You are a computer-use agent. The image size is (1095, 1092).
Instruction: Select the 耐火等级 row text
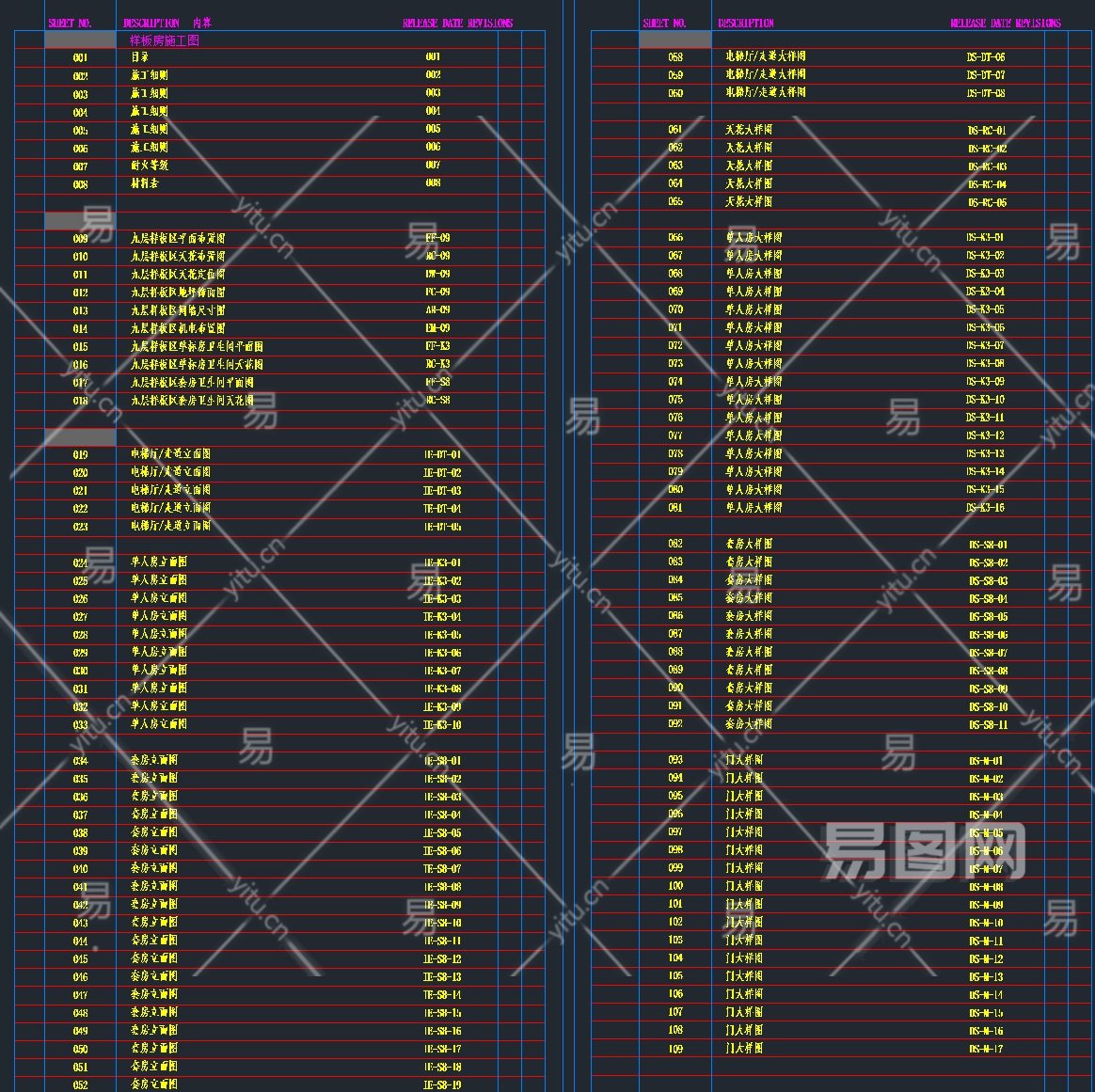(150, 166)
